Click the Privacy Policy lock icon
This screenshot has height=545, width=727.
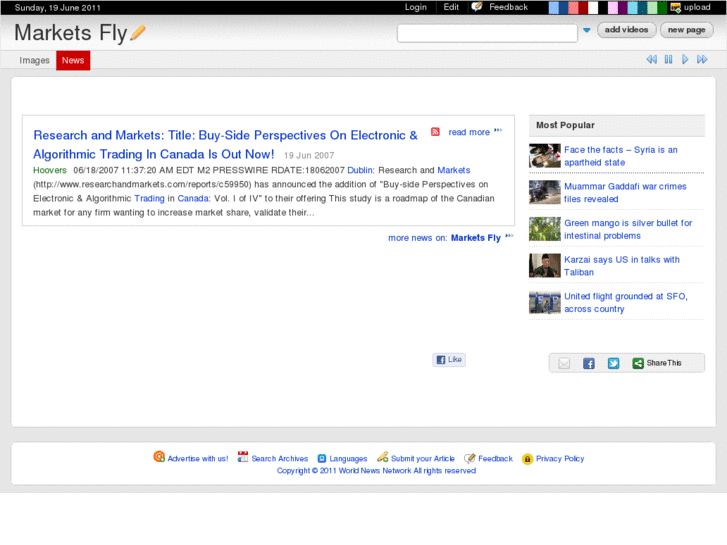[x=527, y=459]
